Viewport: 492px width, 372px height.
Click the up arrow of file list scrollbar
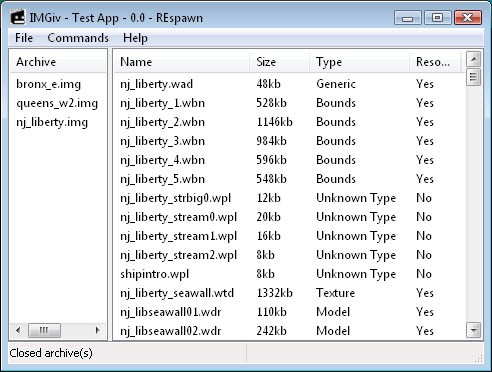(x=473, y=59)
